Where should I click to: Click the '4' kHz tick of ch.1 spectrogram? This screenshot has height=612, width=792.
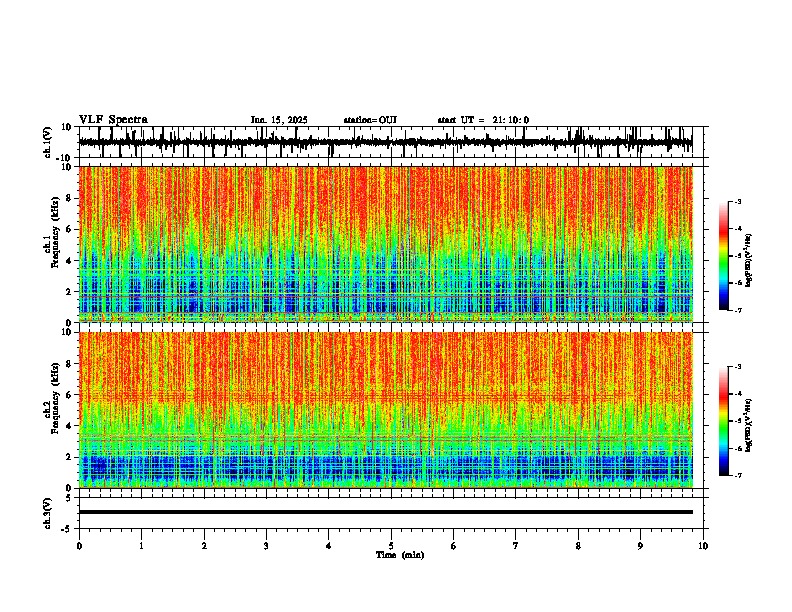[69, 261]
